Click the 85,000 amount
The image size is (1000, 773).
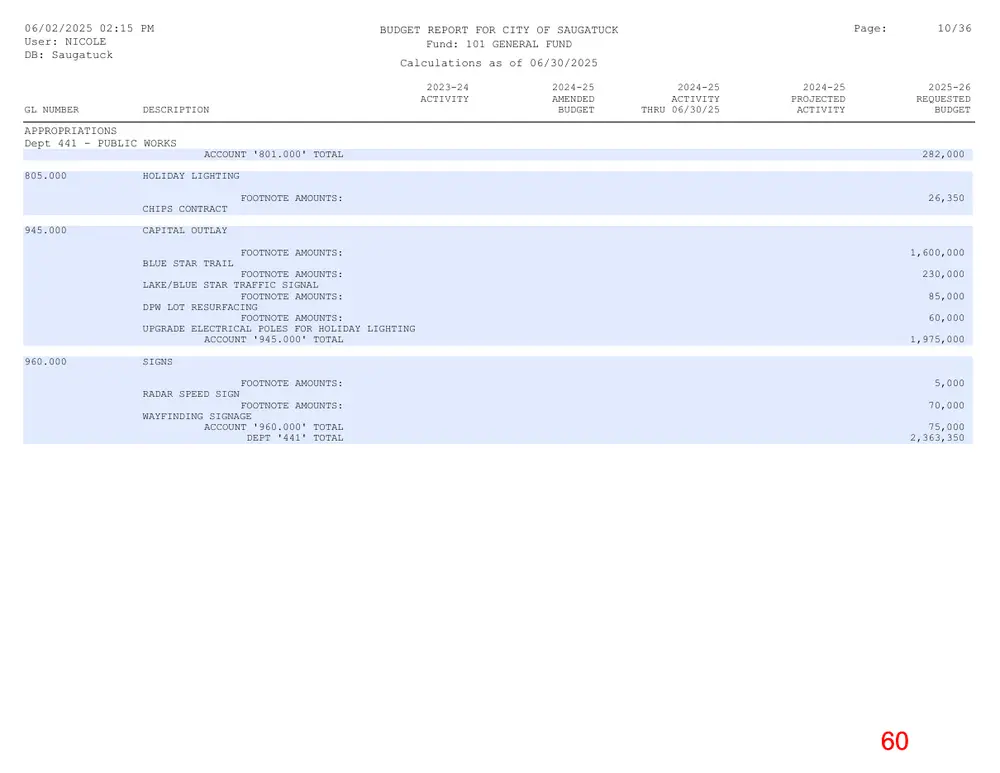(x=946, y=297)
